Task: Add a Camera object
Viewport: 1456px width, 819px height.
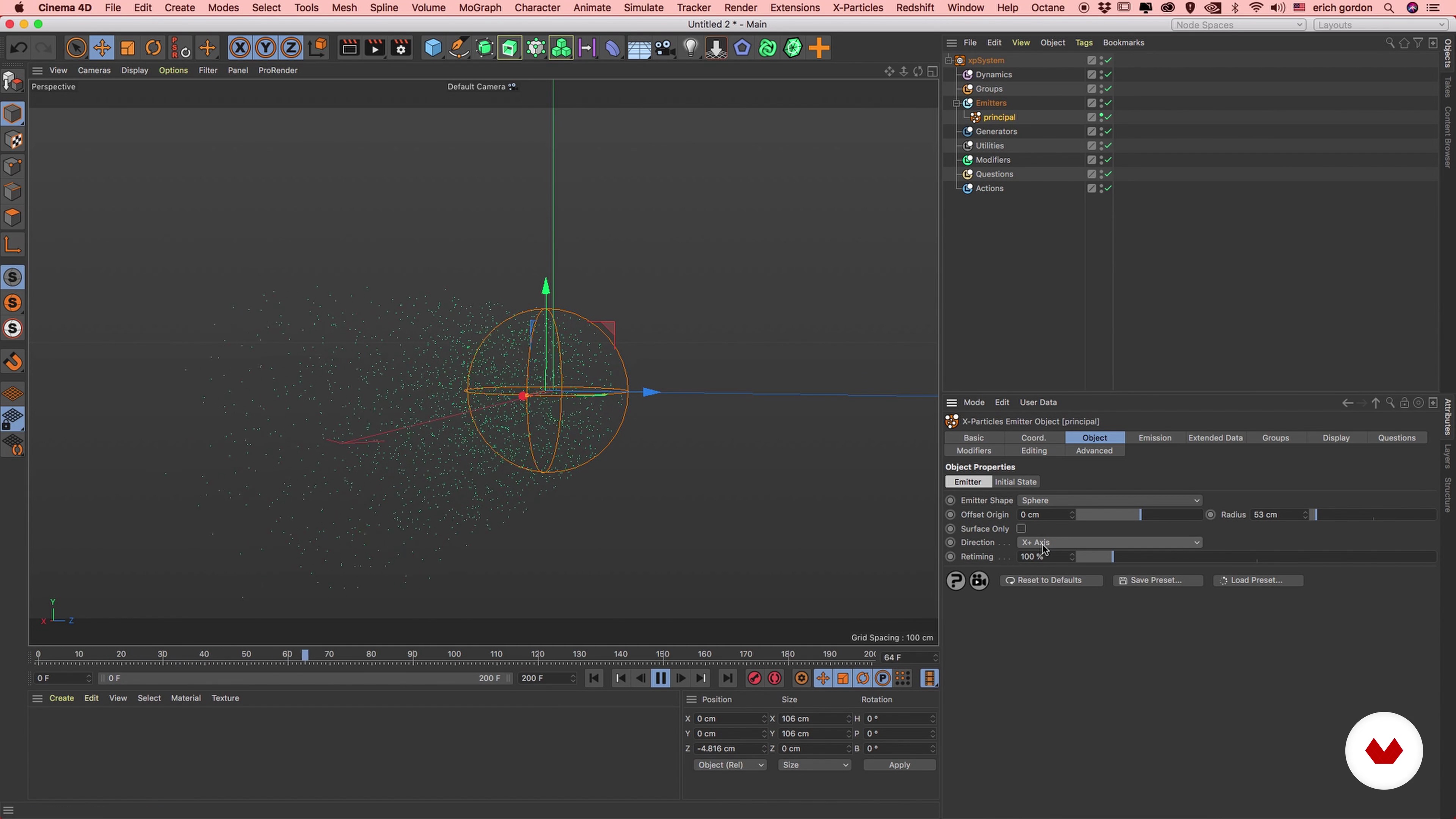Action: click(x=665, y=48)
